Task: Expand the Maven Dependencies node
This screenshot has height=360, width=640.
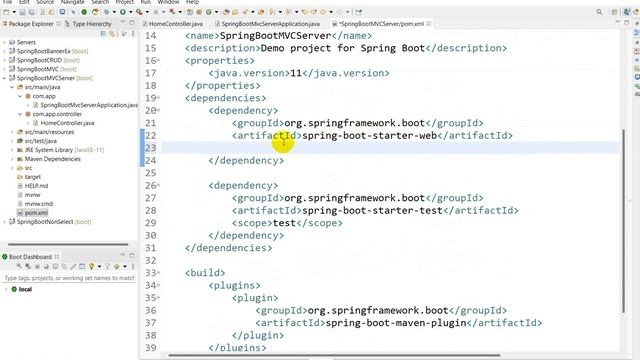Action: pyautogui.click(x=12, y=159)
